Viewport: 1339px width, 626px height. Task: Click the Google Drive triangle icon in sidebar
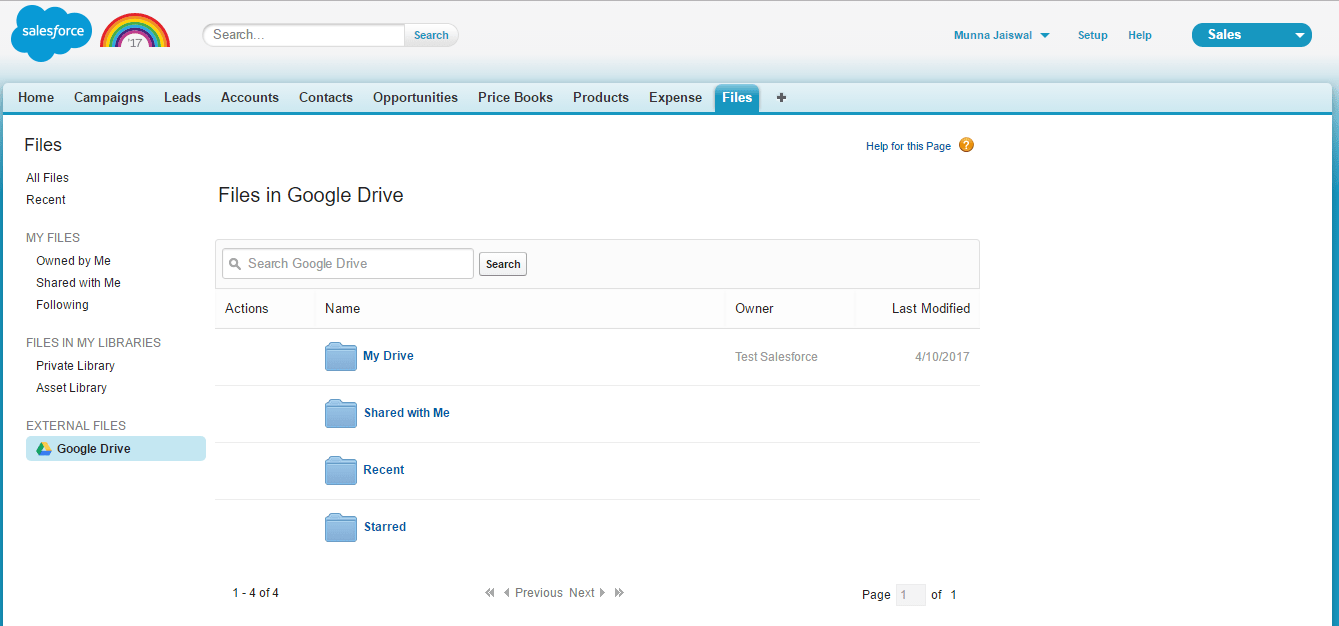tap(44, 449)
